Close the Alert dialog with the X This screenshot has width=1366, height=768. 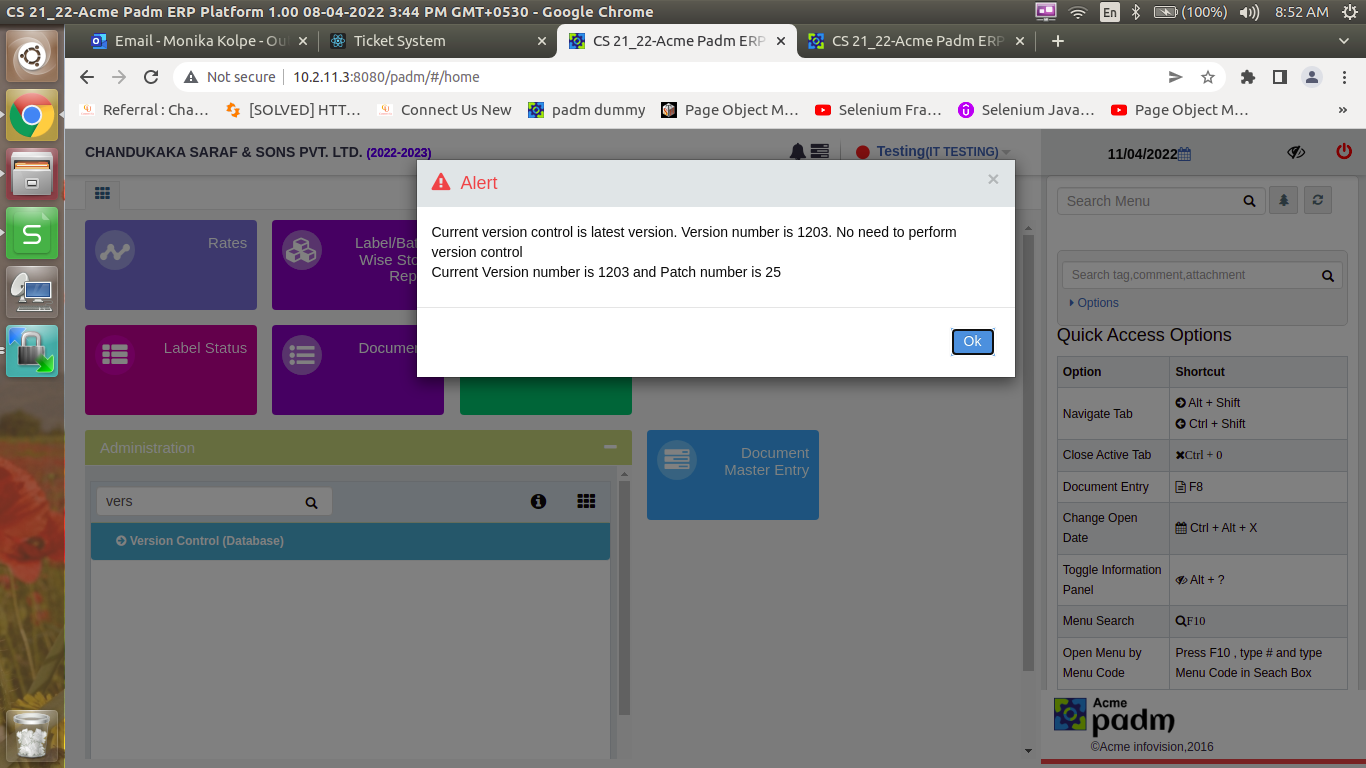point(993,179)
